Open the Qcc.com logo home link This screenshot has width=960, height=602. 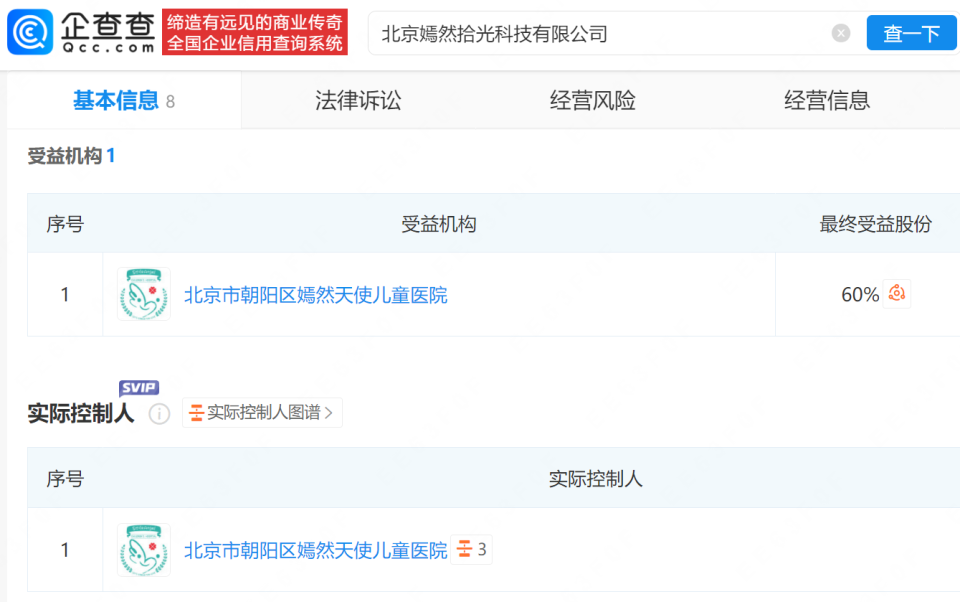point(81,32)
